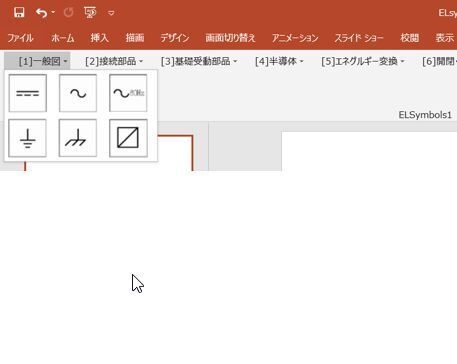457x364 pixels.
Task: Open the スライド ショー tab
Action: [x=359, y=38]
